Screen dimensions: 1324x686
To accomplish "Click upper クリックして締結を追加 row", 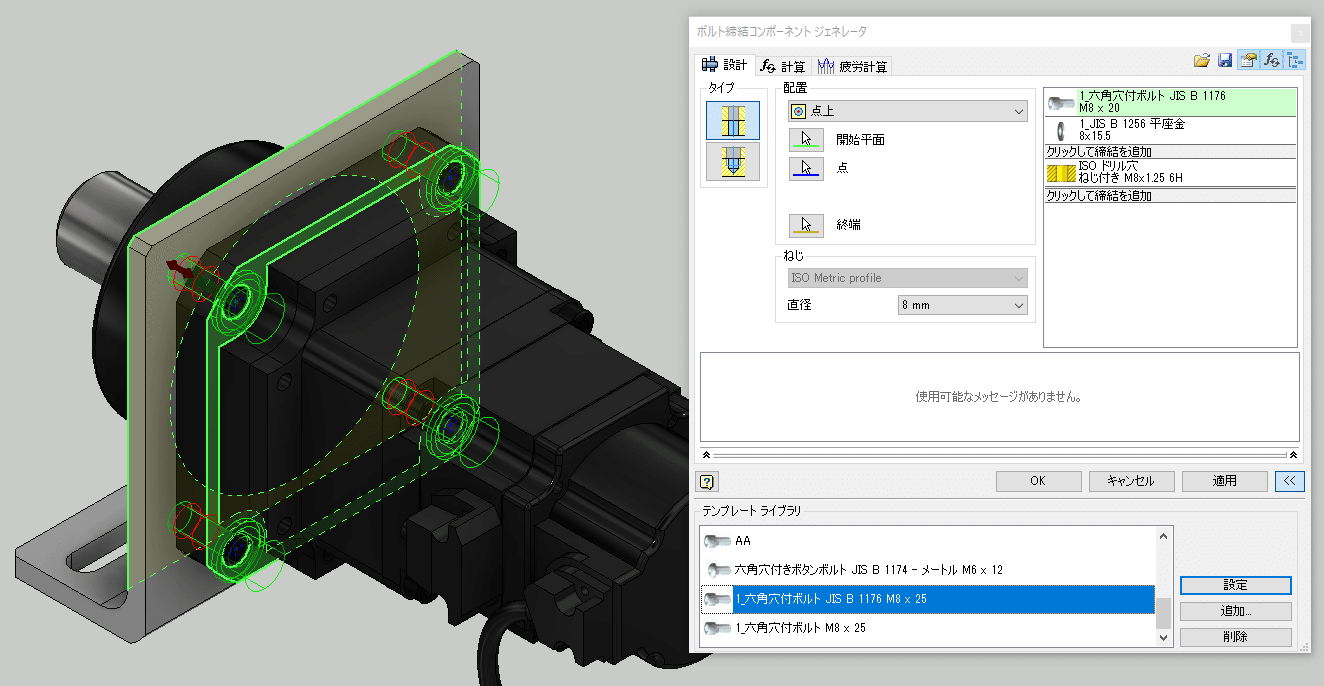I will 1170,151.
